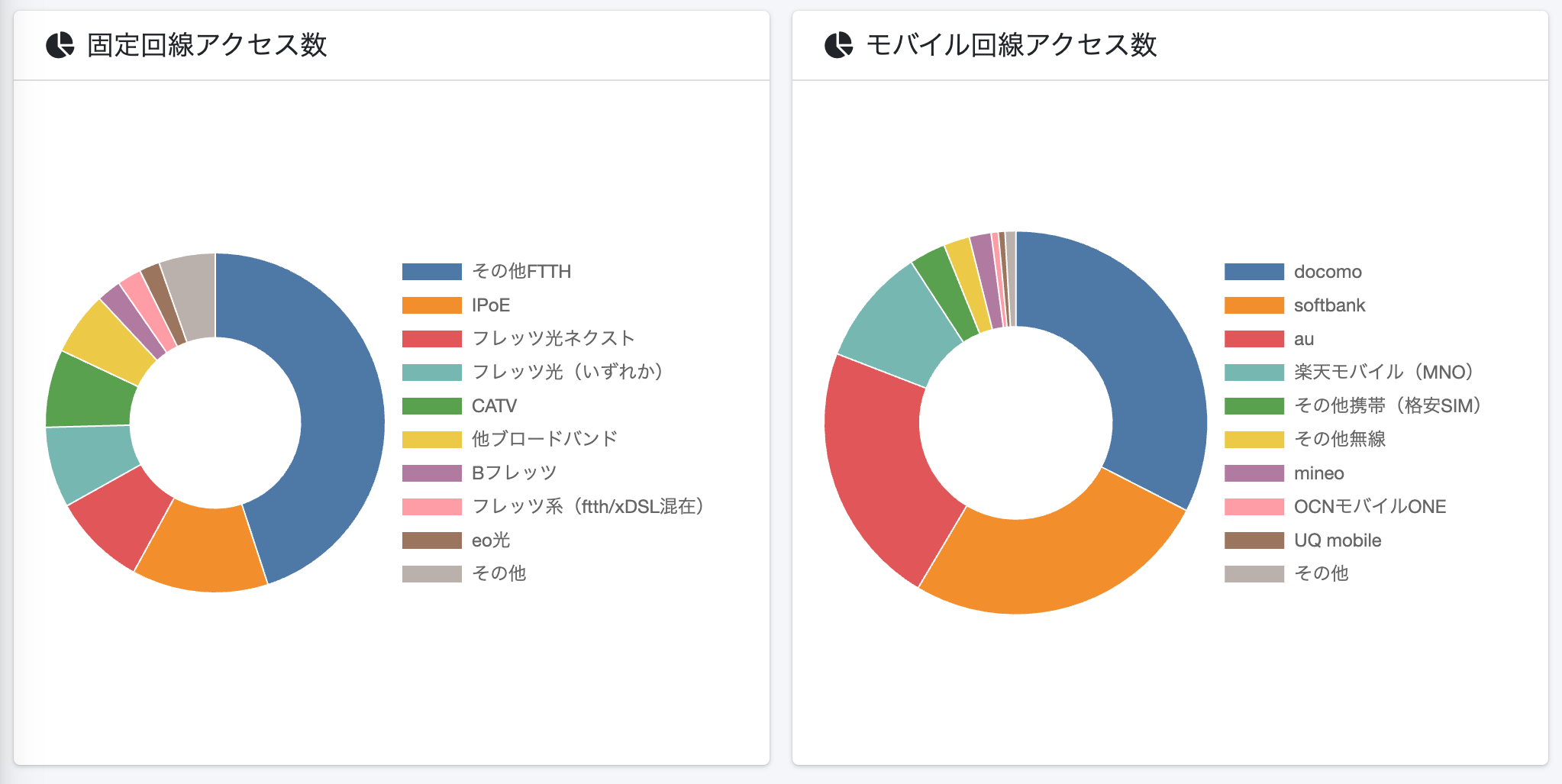Click the eo光 legend swatch

(431, 540)
